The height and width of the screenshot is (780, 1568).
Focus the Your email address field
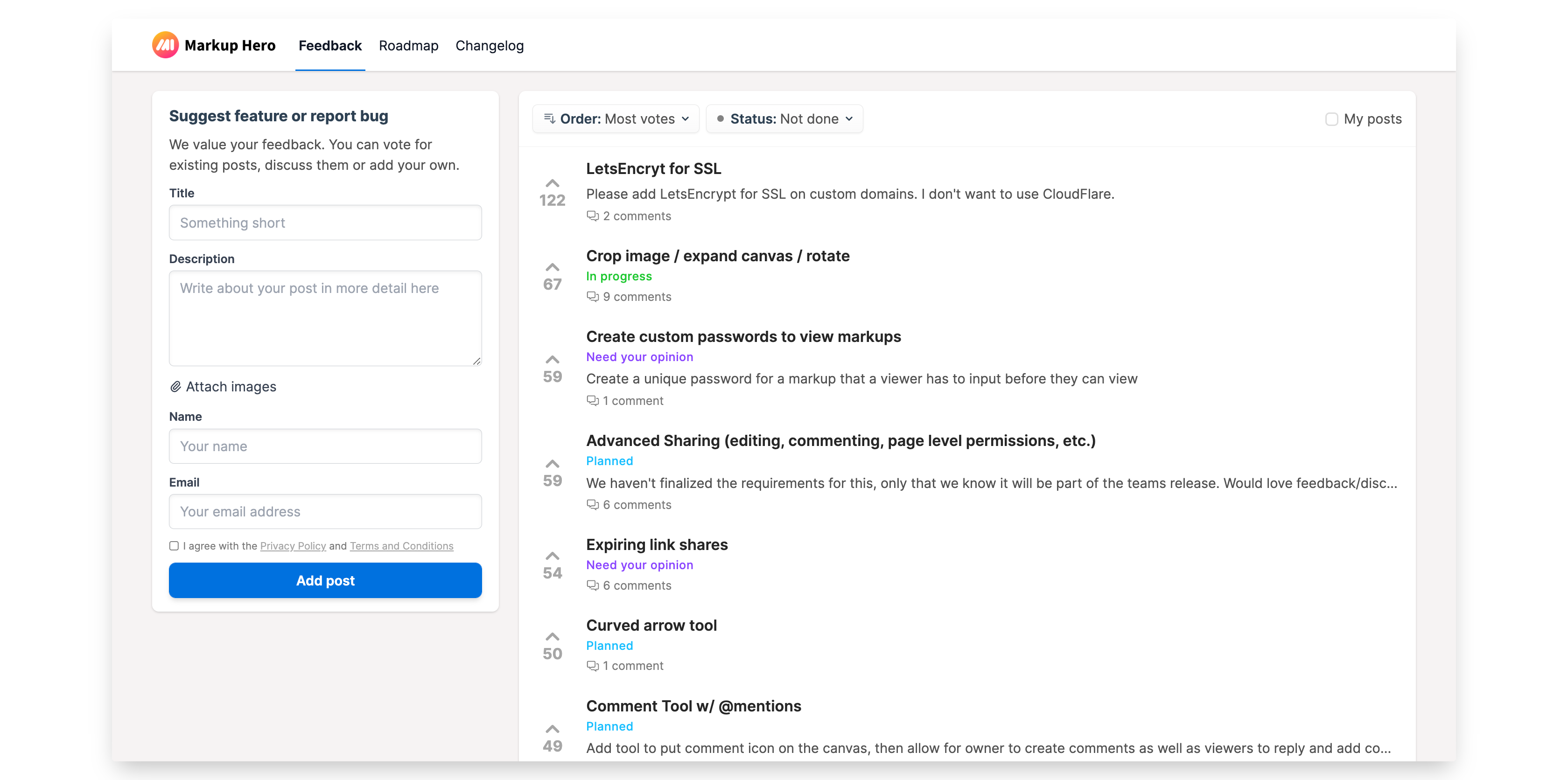point(325,512)
